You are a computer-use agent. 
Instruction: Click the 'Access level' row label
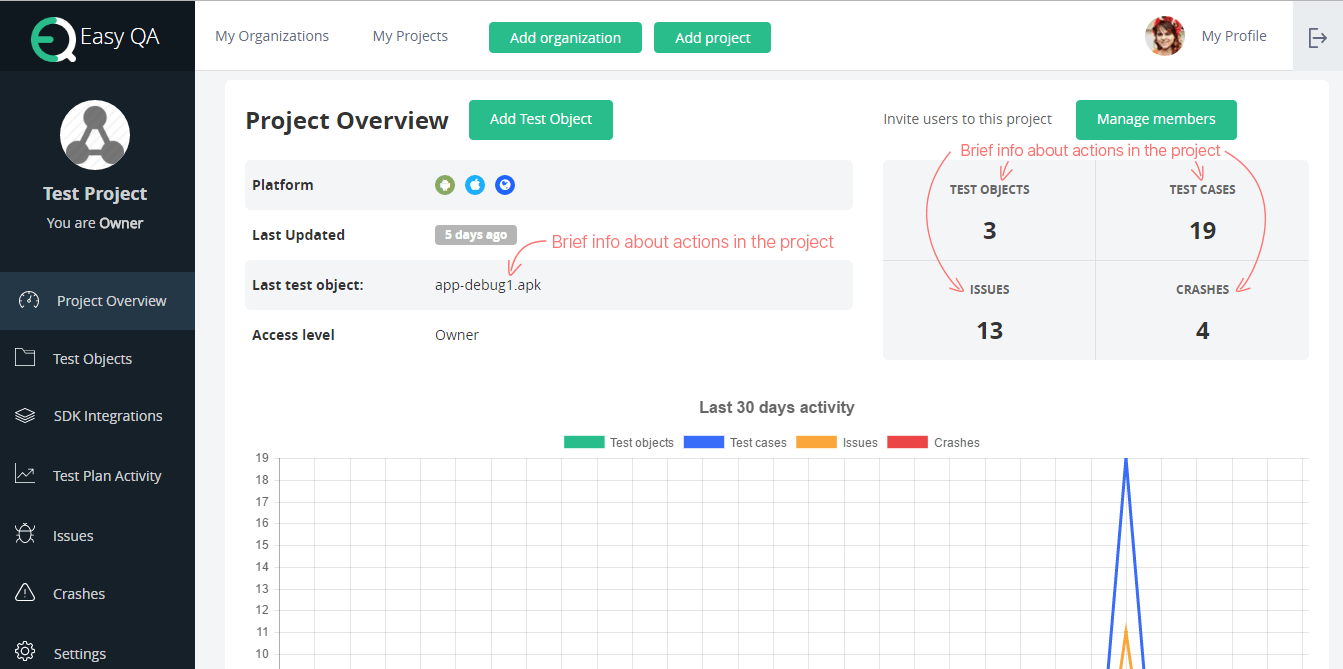293,335
